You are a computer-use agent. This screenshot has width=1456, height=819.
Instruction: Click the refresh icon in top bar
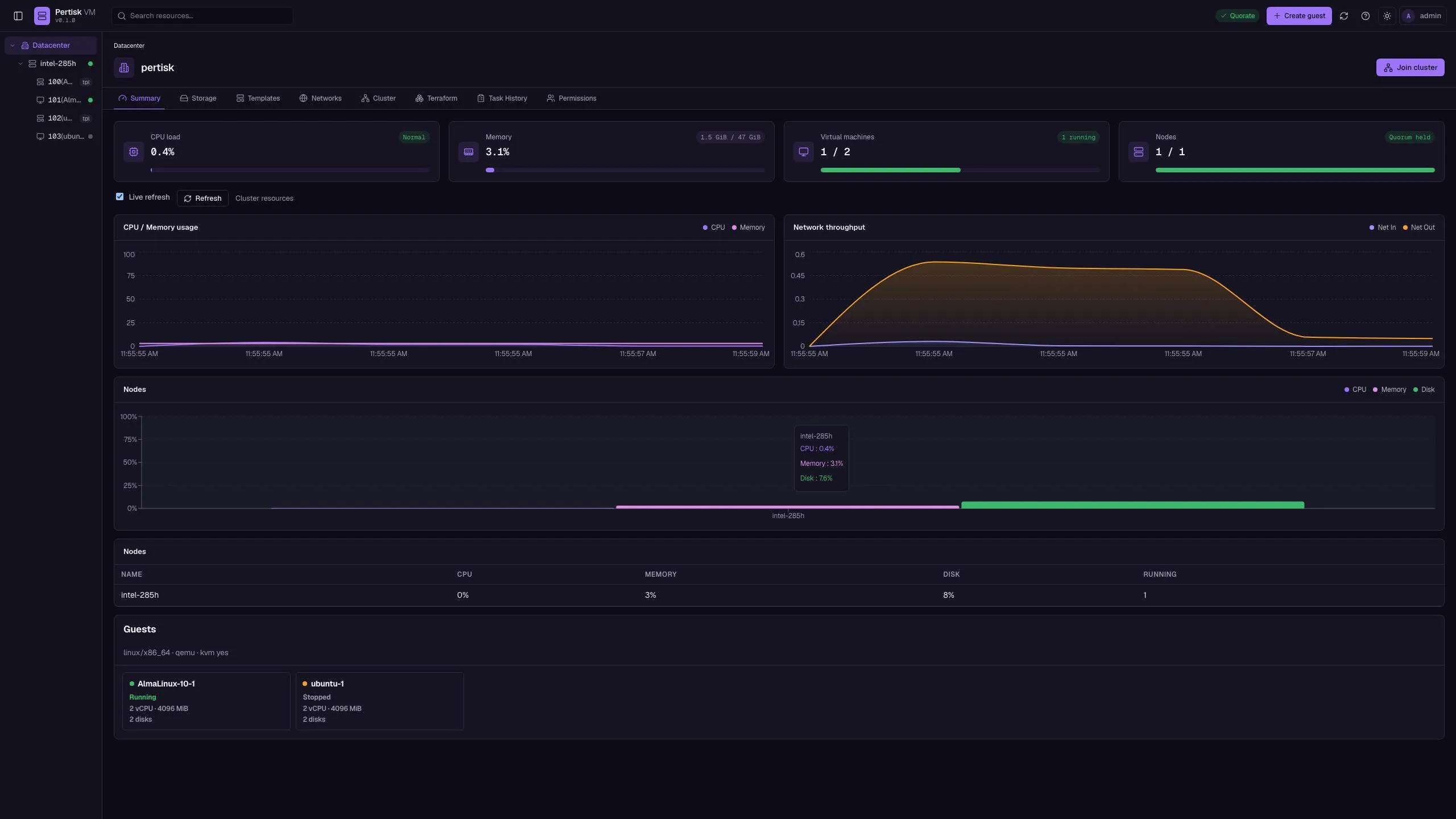[1344, 16]
